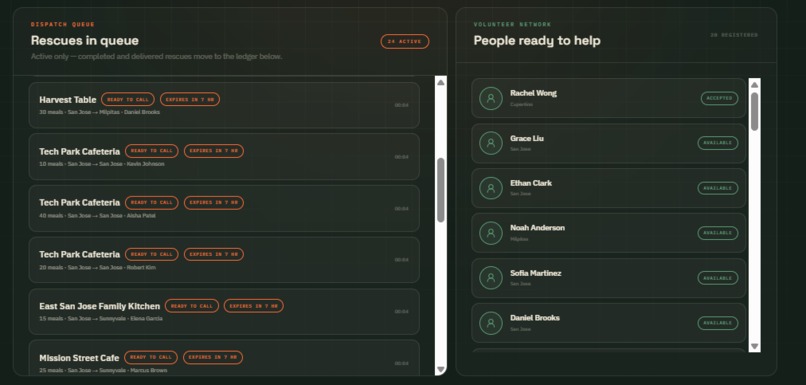
Task: Click READY TO CALL on East San Jose Family Kitchen
Action: pos(192,306)
